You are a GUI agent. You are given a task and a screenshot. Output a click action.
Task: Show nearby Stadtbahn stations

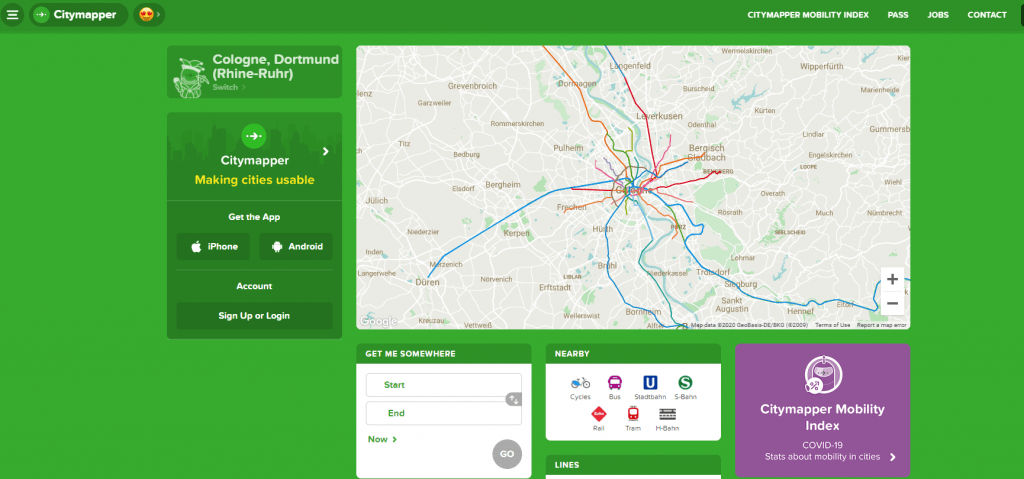tap(650, 388)
